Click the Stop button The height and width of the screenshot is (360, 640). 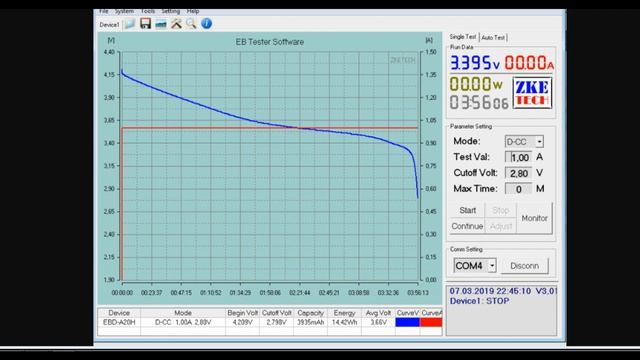coord(501,211)
